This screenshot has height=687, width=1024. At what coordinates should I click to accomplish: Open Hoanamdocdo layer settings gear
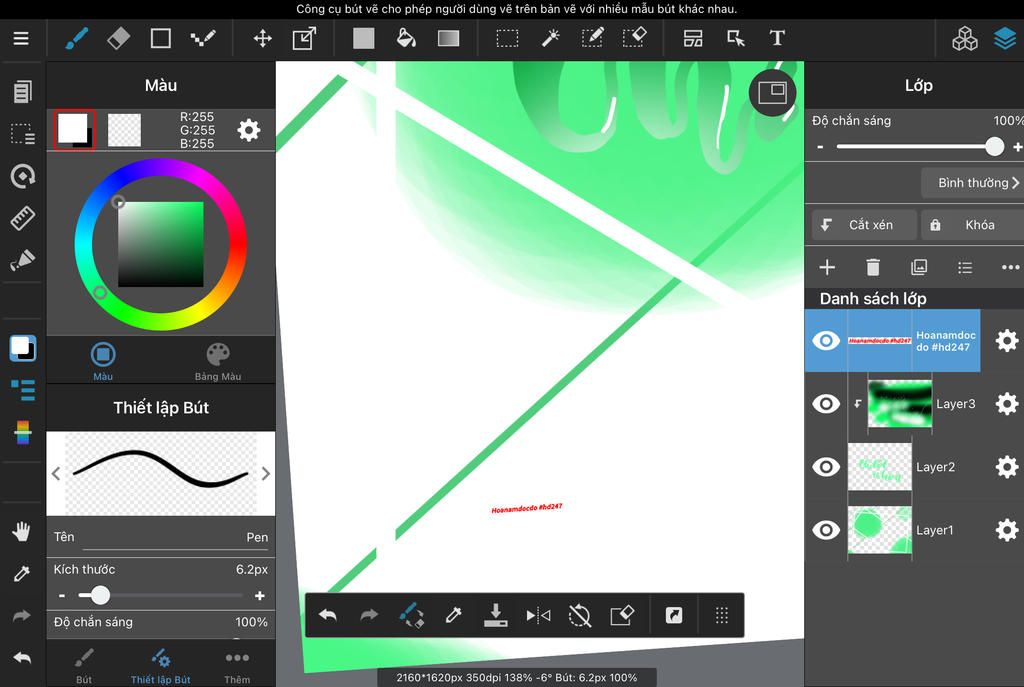[x=1006, y=340]
